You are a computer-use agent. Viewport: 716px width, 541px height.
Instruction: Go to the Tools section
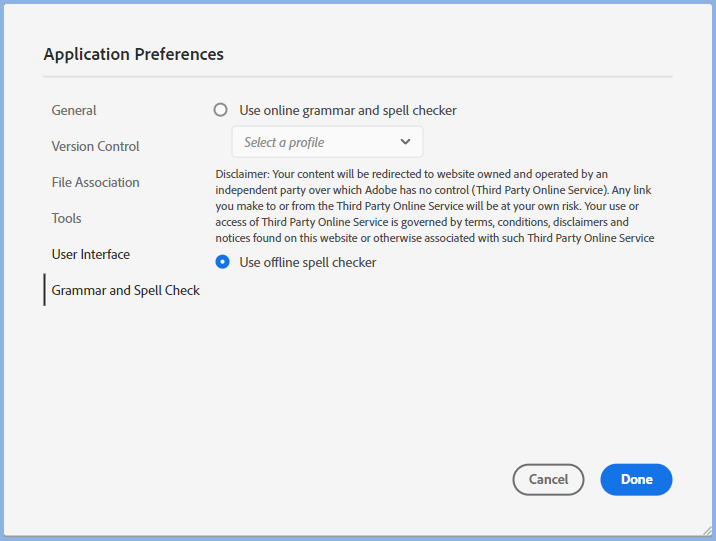pos(66,218)
